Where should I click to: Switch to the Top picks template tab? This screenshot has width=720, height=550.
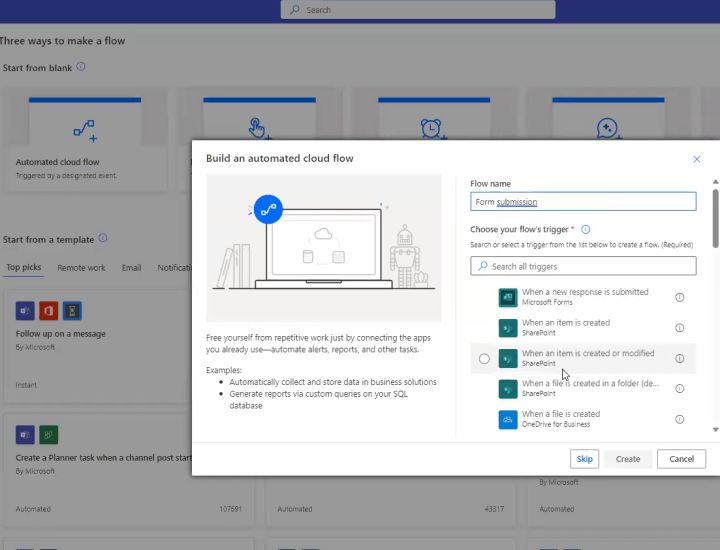pyautogui.click(x=24, y=267)
